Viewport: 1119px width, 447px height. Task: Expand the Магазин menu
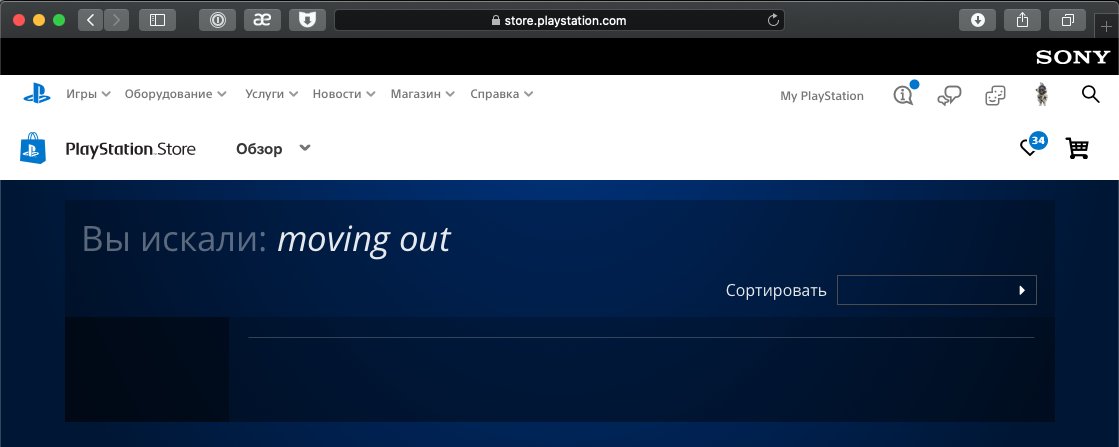click(422, 94)
